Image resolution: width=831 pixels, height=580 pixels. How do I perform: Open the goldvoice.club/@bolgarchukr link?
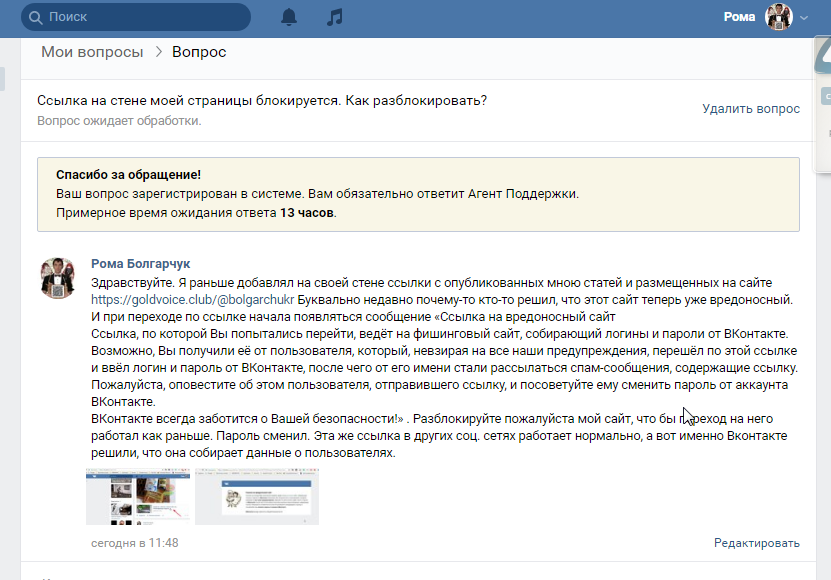[192, 300]
